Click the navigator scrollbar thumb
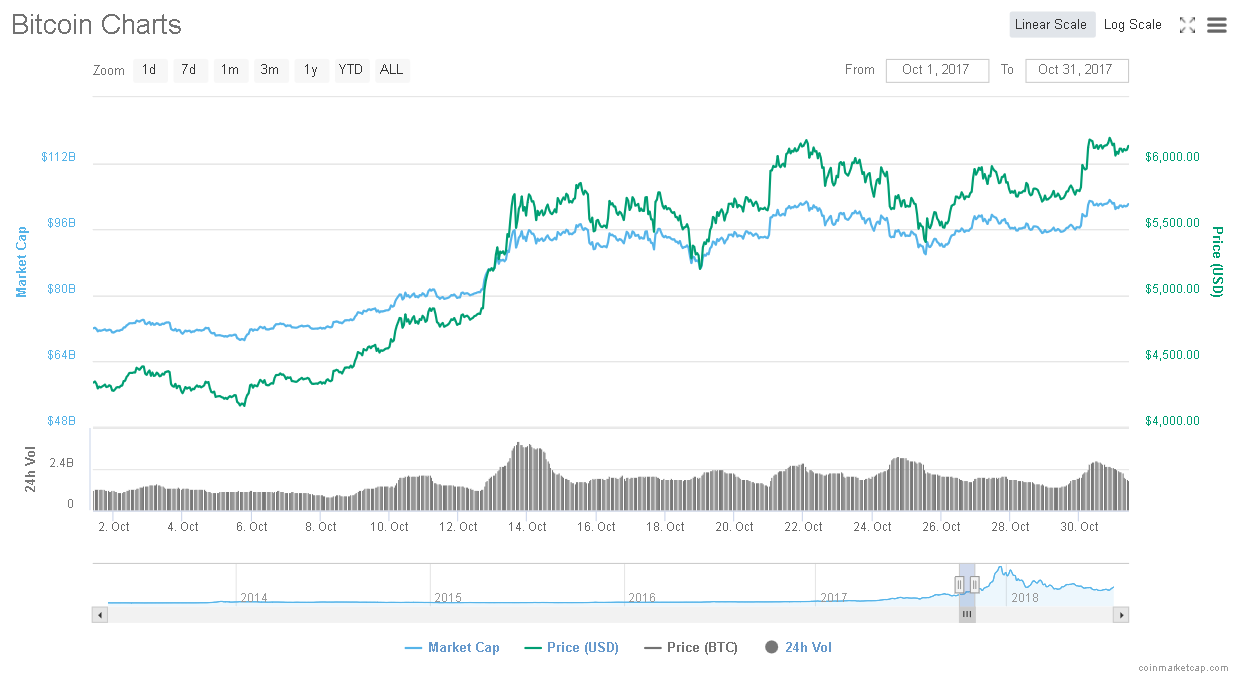The height and width of the screenshot is (676, 1240). pyautogui.click(x=967, y=615)
